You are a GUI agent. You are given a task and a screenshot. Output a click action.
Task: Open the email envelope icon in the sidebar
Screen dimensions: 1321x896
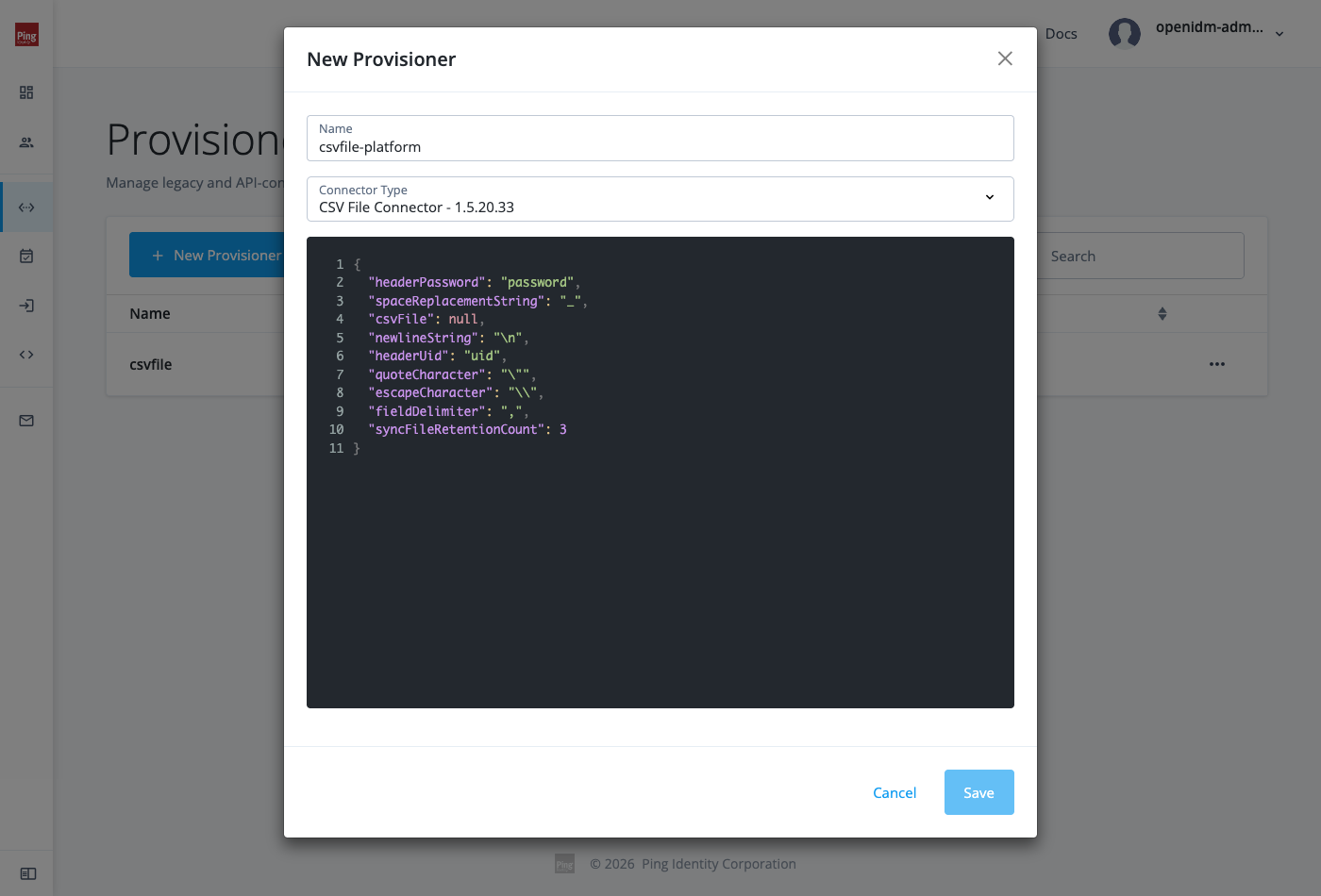click(x=26, y=421)
